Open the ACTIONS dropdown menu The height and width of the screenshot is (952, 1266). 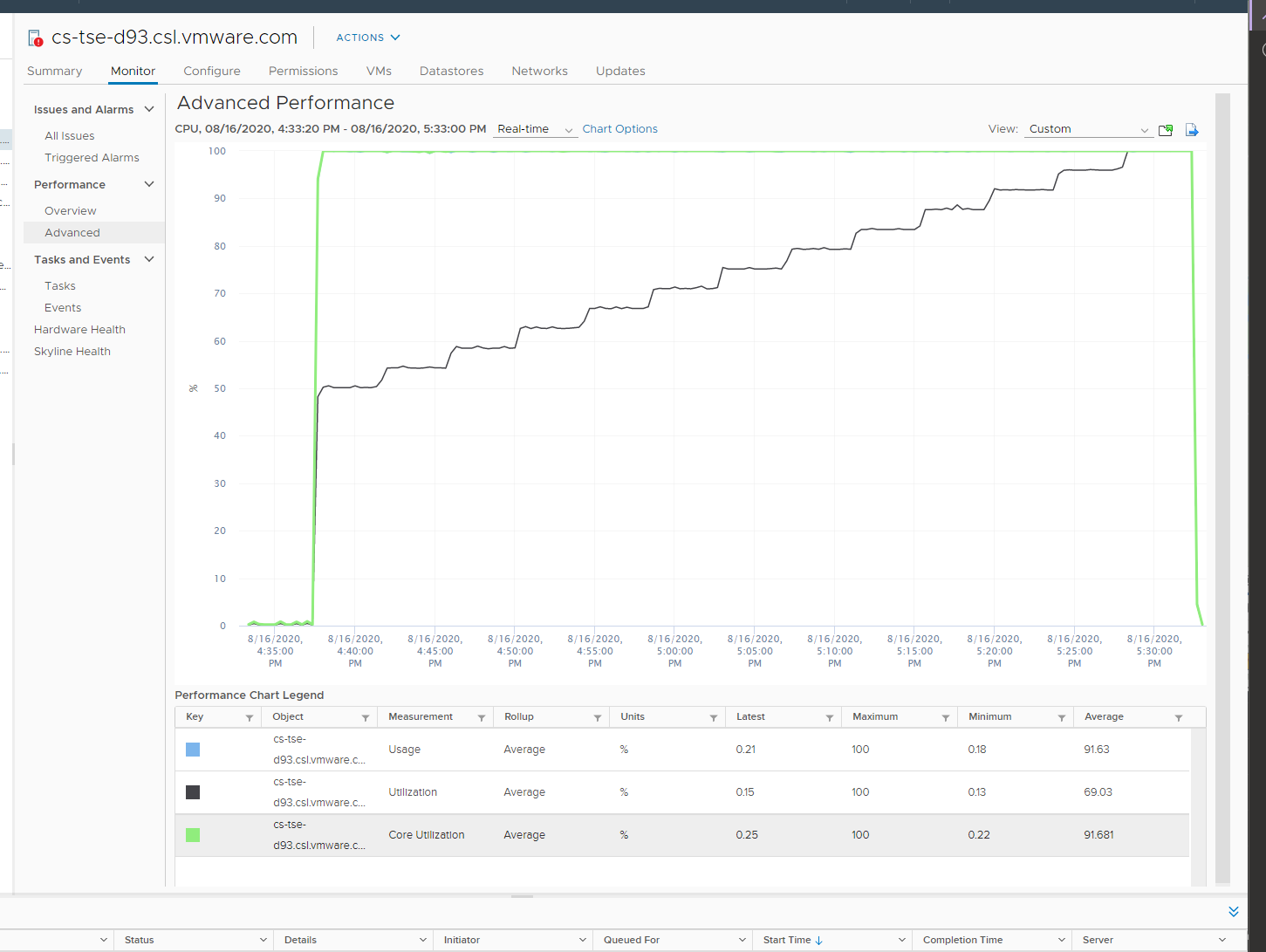[x=368, y=38]
